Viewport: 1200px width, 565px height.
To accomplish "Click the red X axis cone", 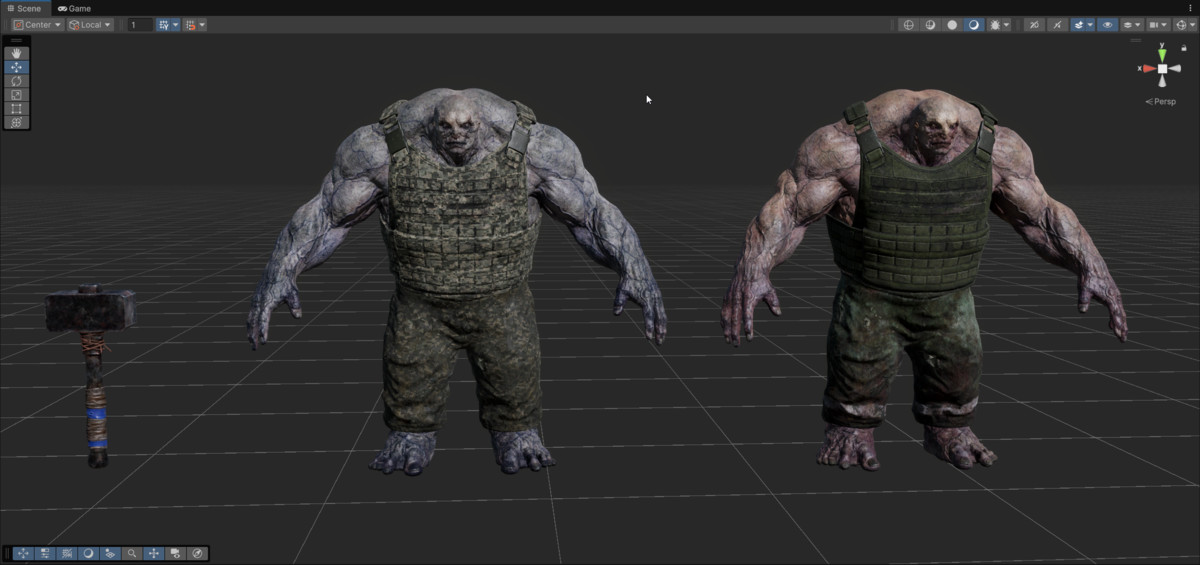I will point(1148,69).
